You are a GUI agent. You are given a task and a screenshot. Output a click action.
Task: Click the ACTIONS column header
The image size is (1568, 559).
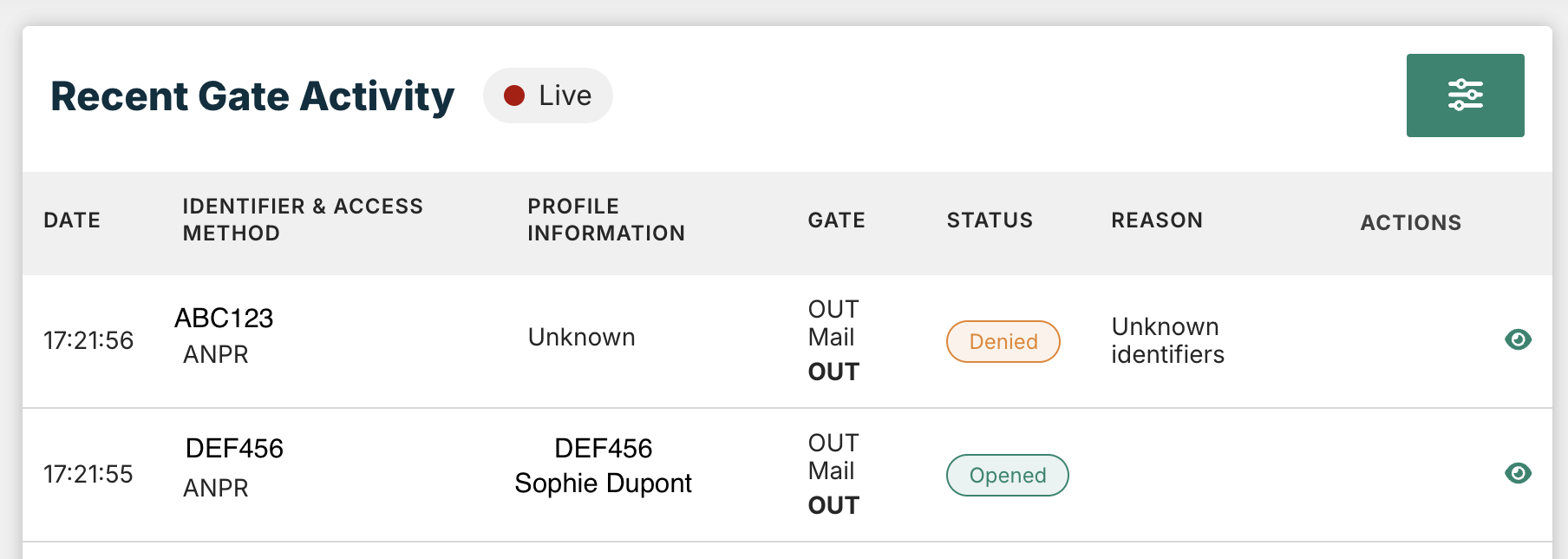1411,223
